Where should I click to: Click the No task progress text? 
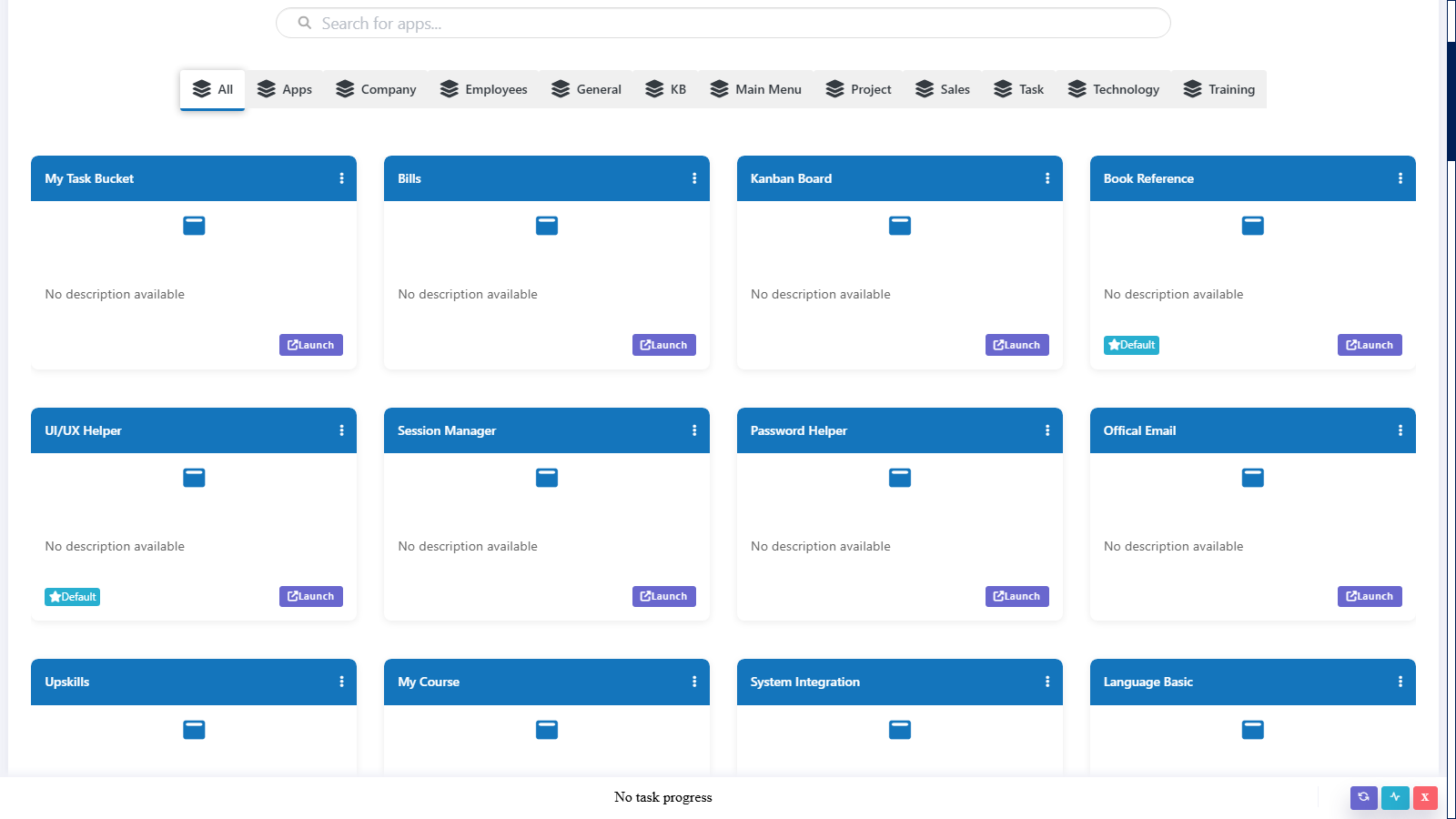pos(663,797)
